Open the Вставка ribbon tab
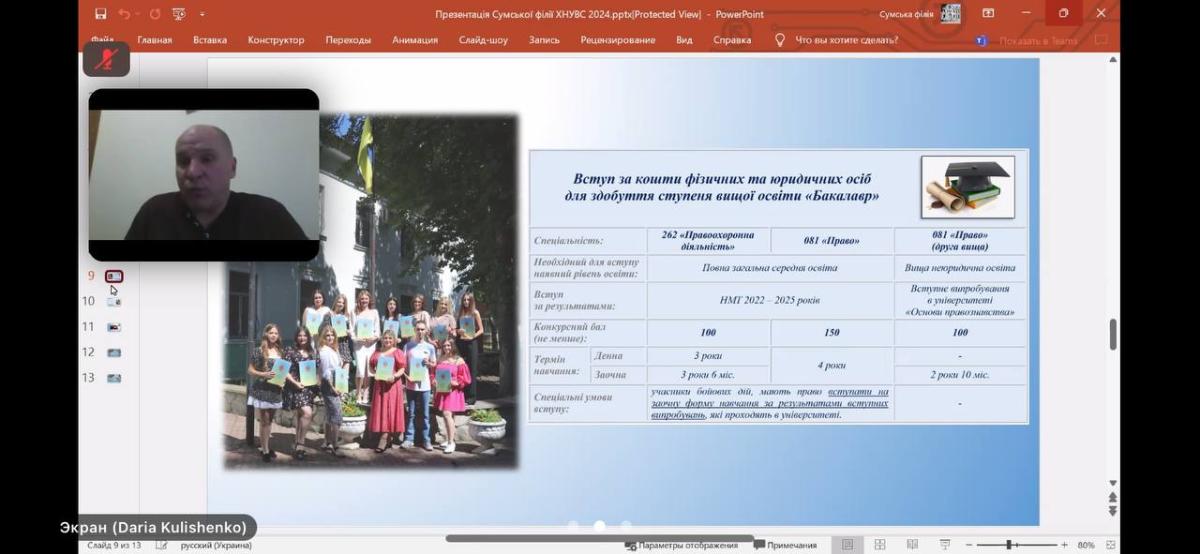 pos(209,40)
